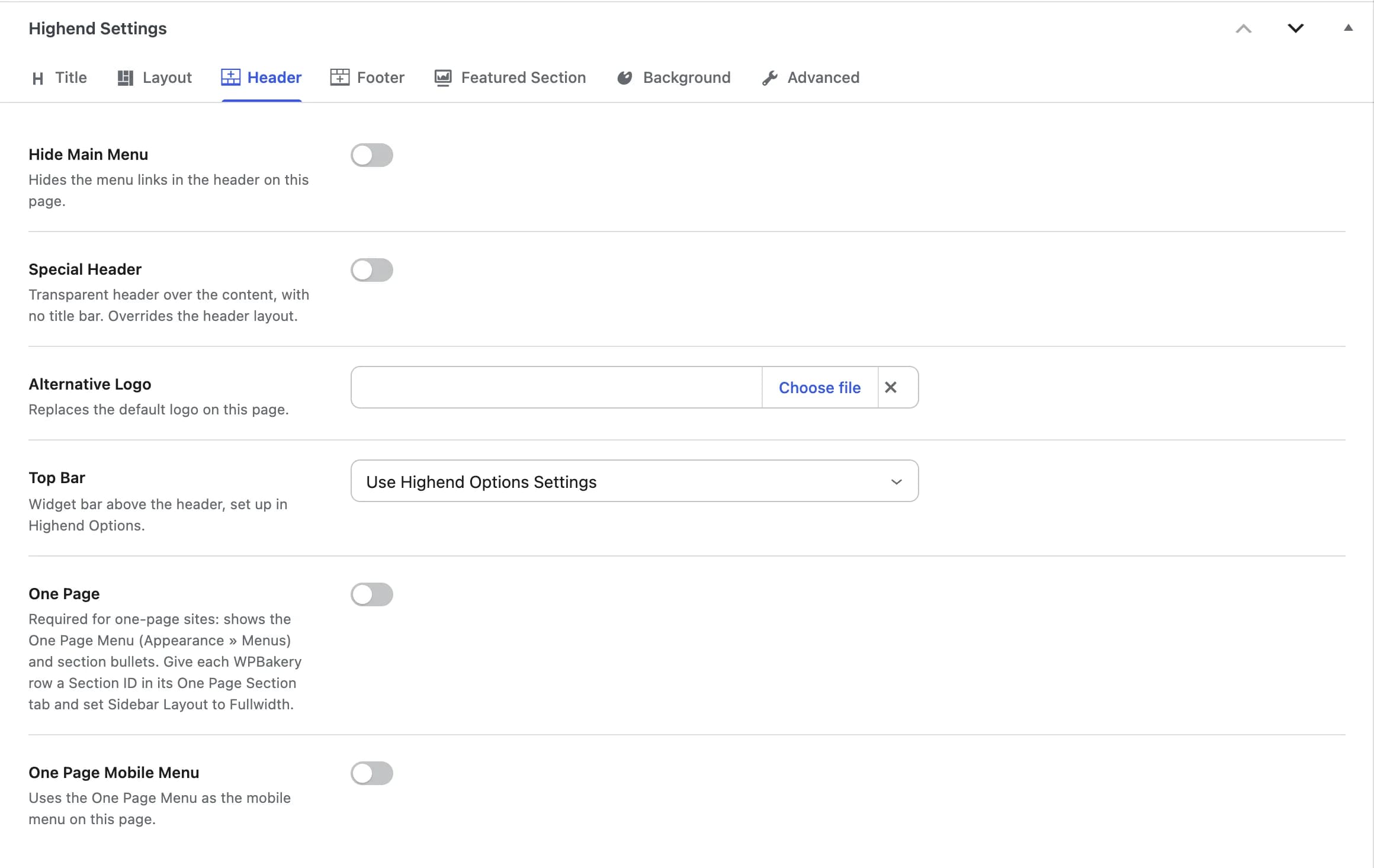Screen dimensions: 1374x868
Task: Select the Header tab
Action: 261,78
